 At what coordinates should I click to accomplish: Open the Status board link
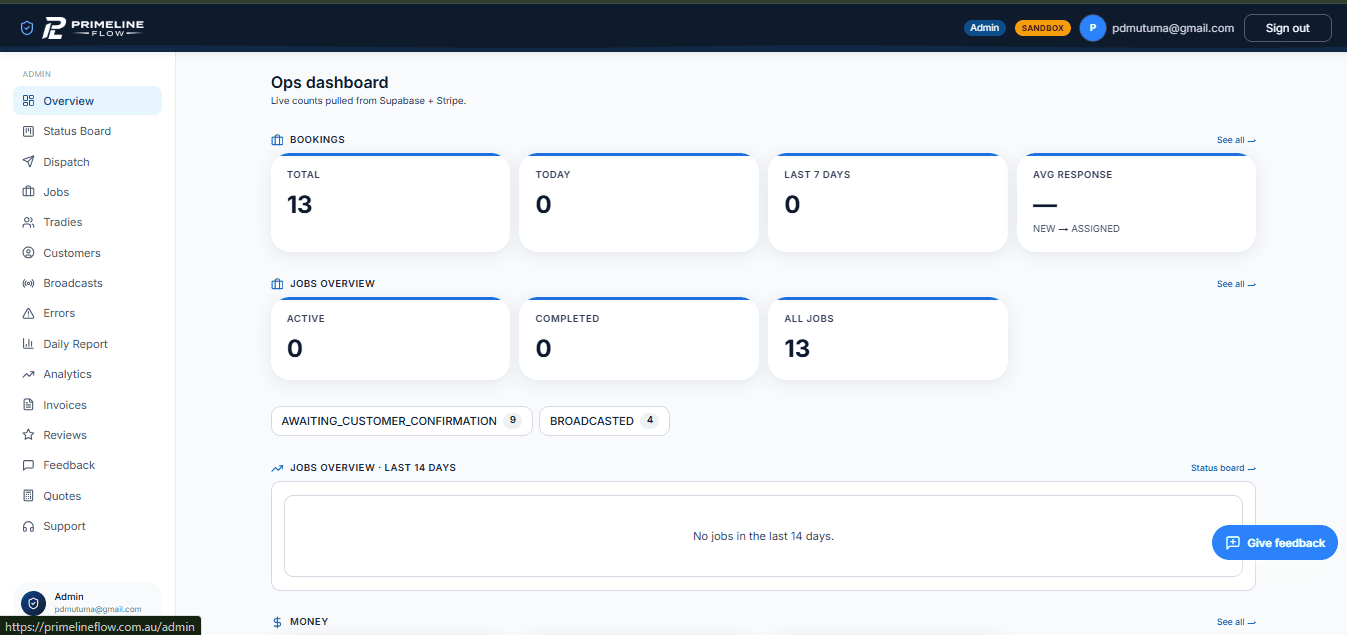coord(1223,468)
